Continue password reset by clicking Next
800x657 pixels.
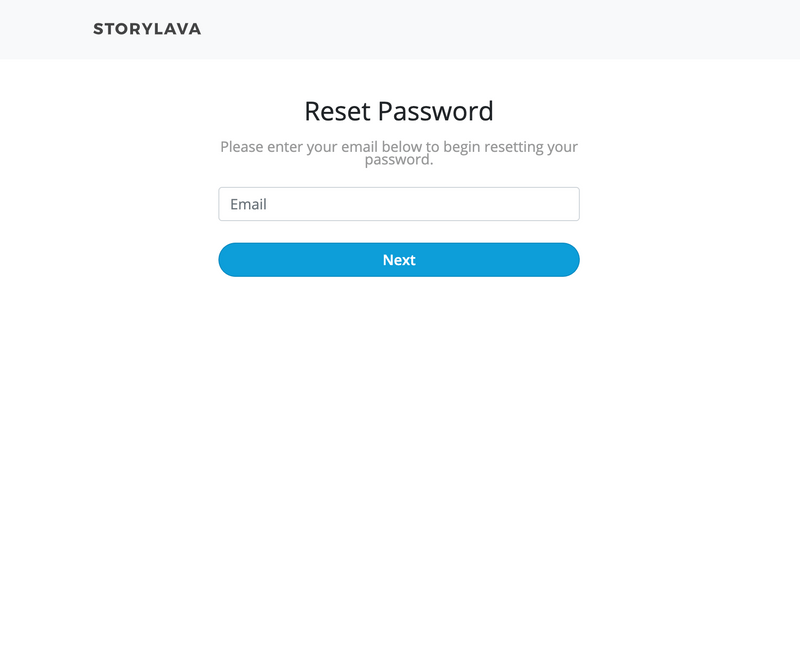coord(399,260)
